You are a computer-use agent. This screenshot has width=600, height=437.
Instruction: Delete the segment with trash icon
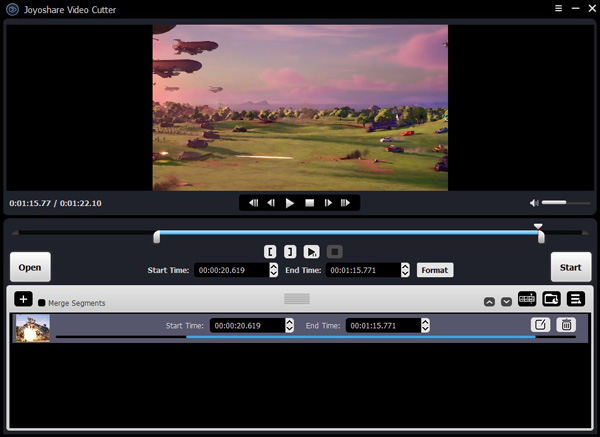point(566,325)
